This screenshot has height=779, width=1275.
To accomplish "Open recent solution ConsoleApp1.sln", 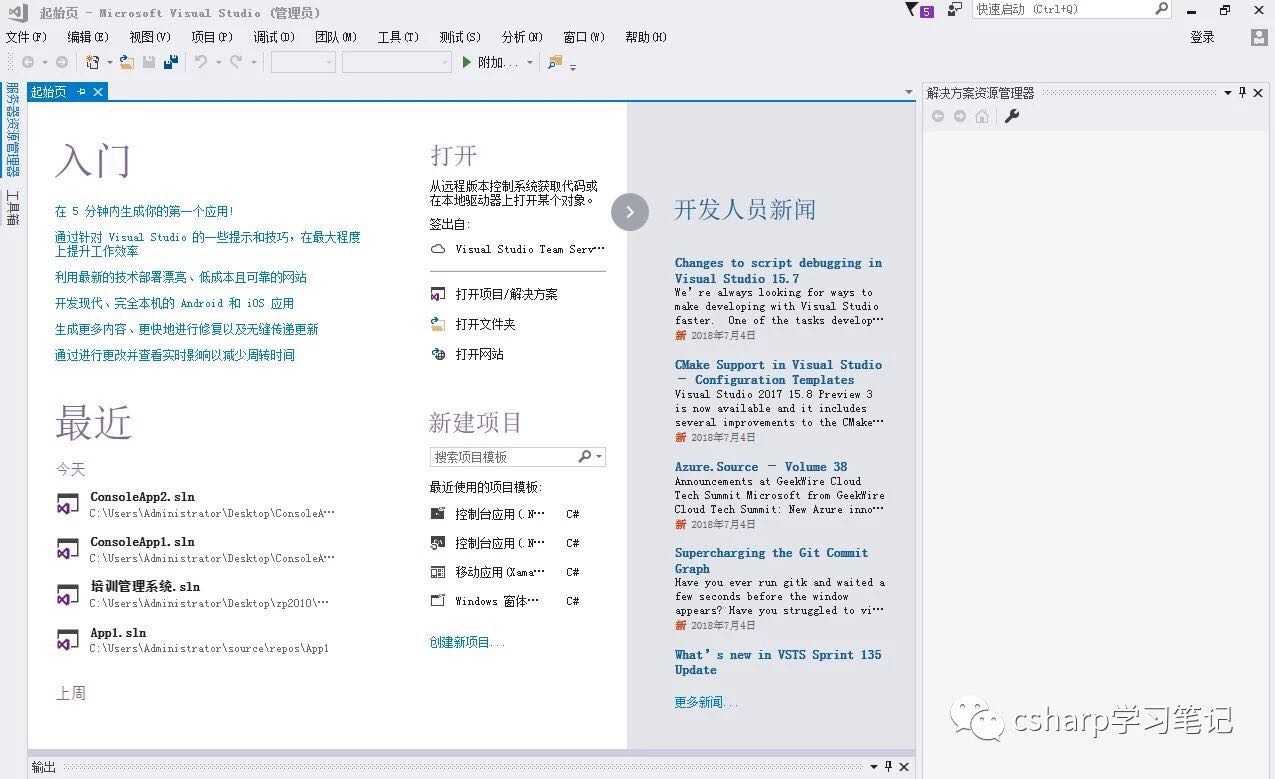I will click(x=195, y=549).
